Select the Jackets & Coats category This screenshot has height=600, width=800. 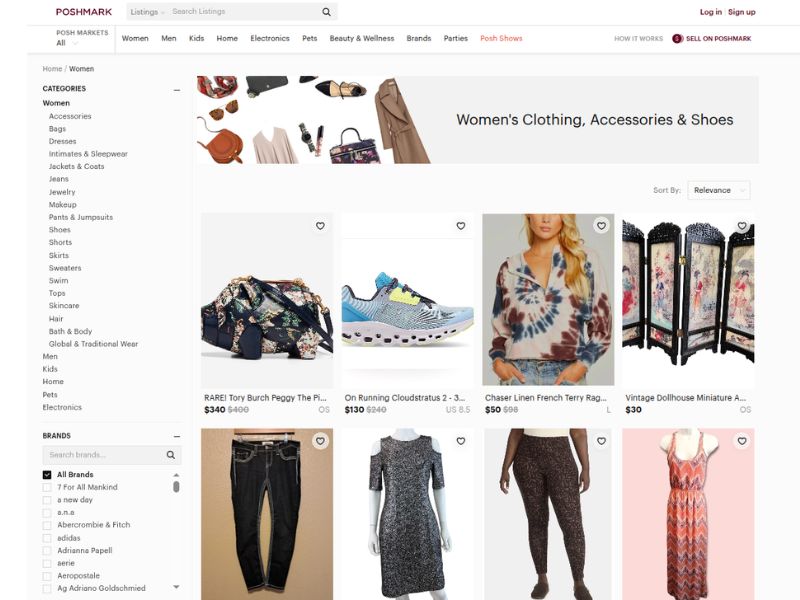point(77,166)
